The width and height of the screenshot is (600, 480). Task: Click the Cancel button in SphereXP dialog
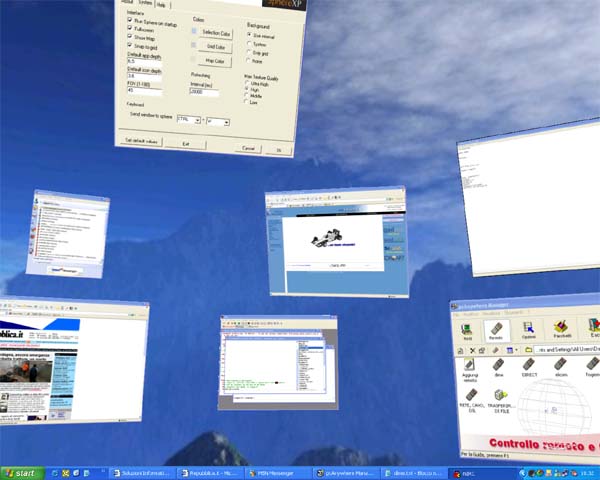248,148
